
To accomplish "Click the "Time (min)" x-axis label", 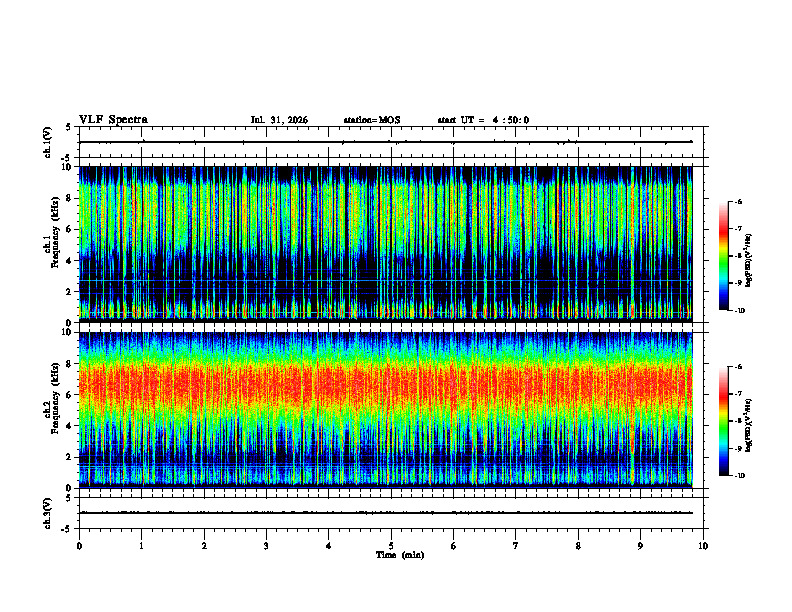I will tap(400, 555).
